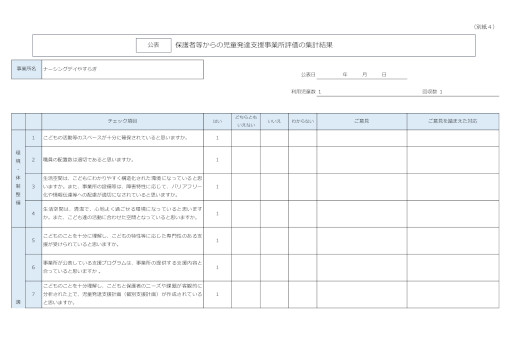Select question 3 mentioning バリアフリー
515x364 pixels.
(122, 187)
